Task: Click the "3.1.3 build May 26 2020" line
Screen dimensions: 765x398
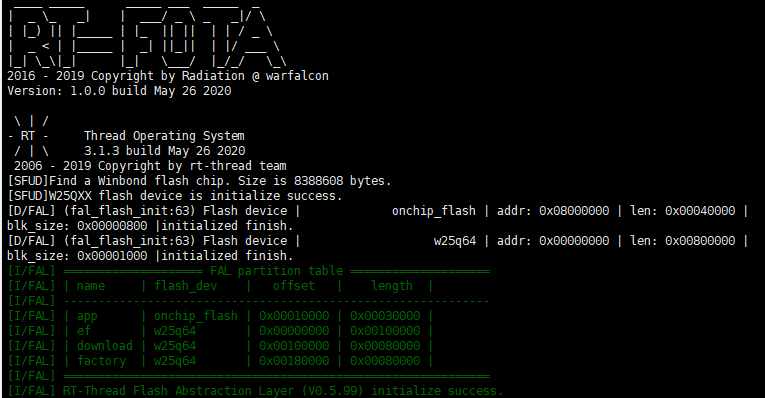Action: pyautogui.click(x=164, y=151)
